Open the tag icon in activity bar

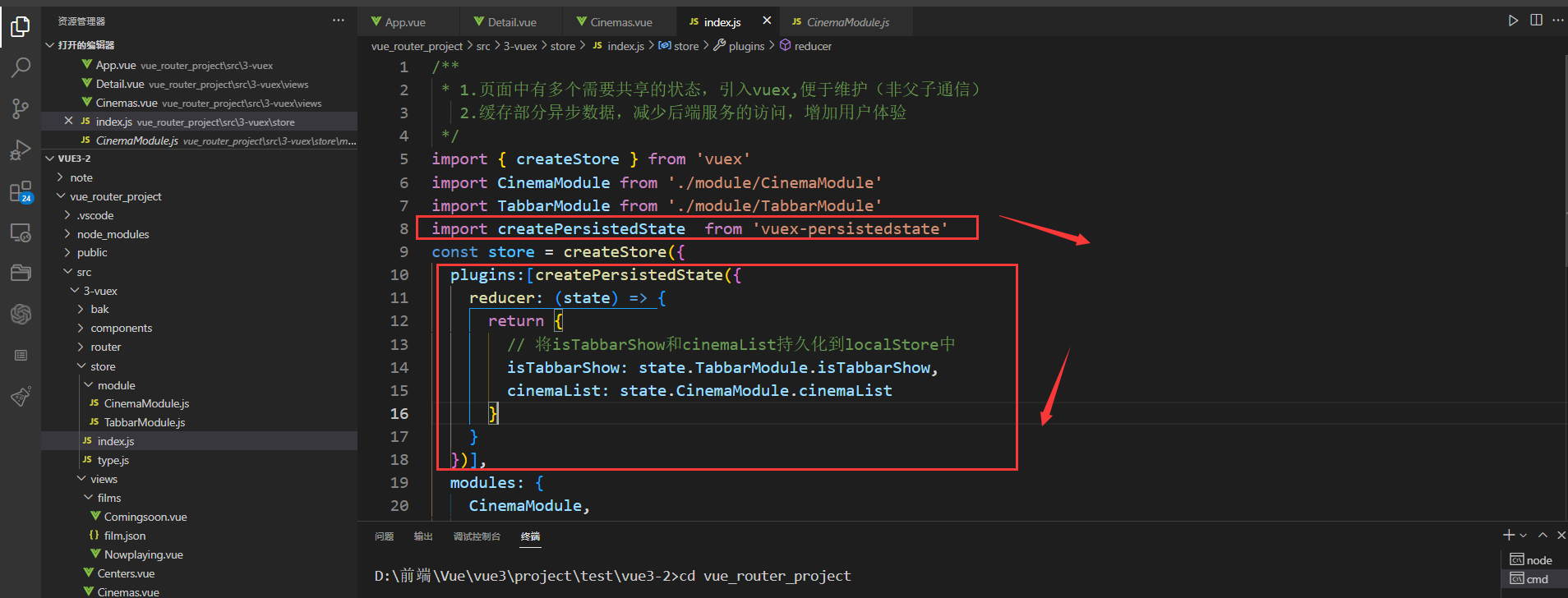[21, 397]
